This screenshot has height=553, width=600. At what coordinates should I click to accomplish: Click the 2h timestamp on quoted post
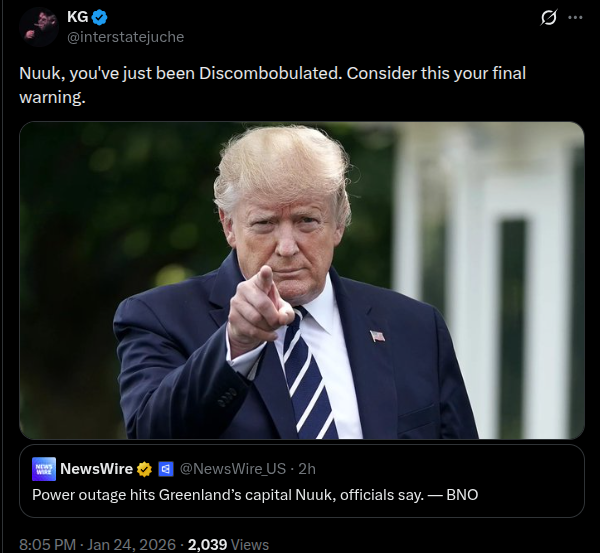coord(307,469)
